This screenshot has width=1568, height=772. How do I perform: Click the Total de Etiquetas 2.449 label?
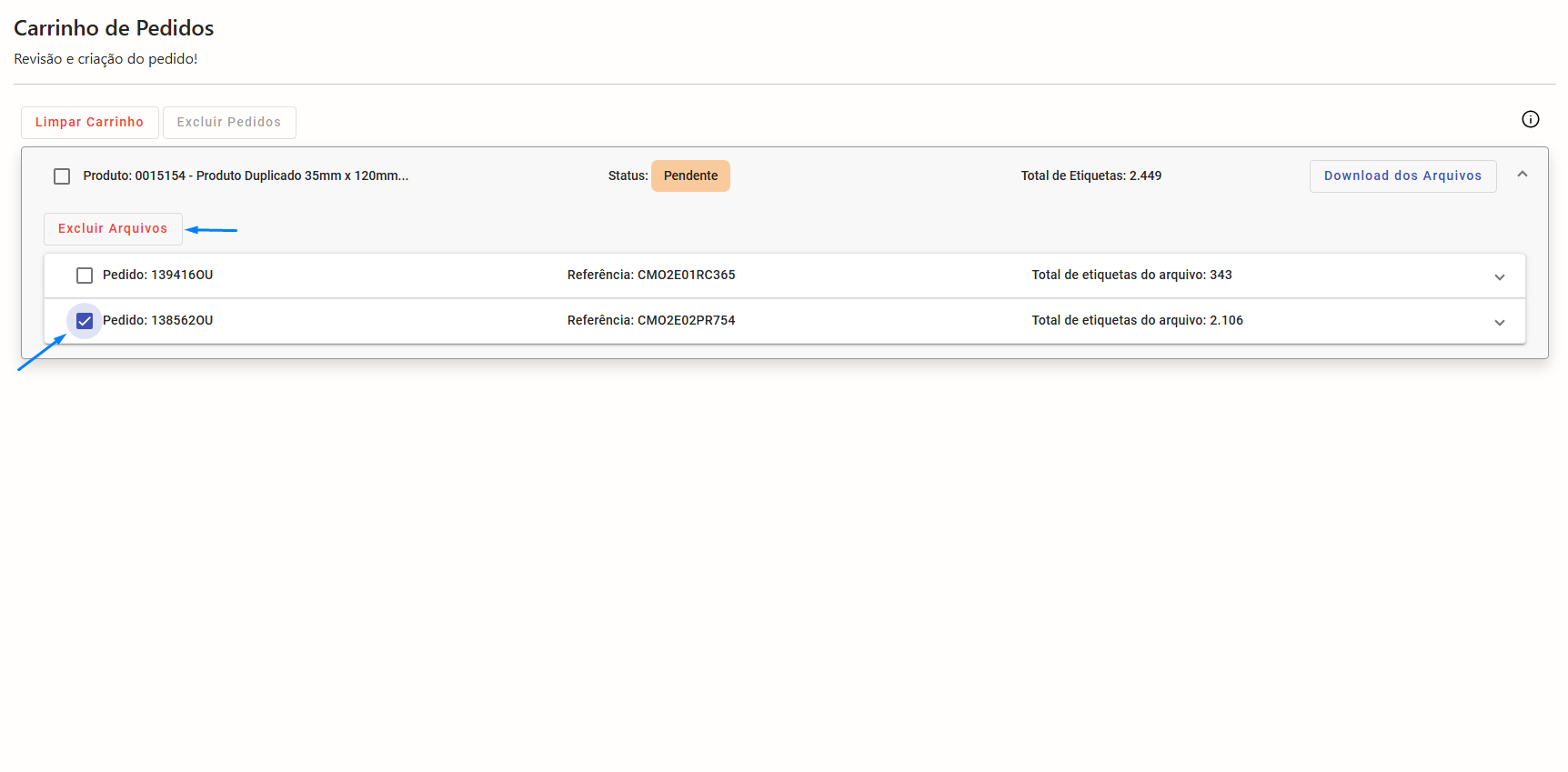point(1091,176)
